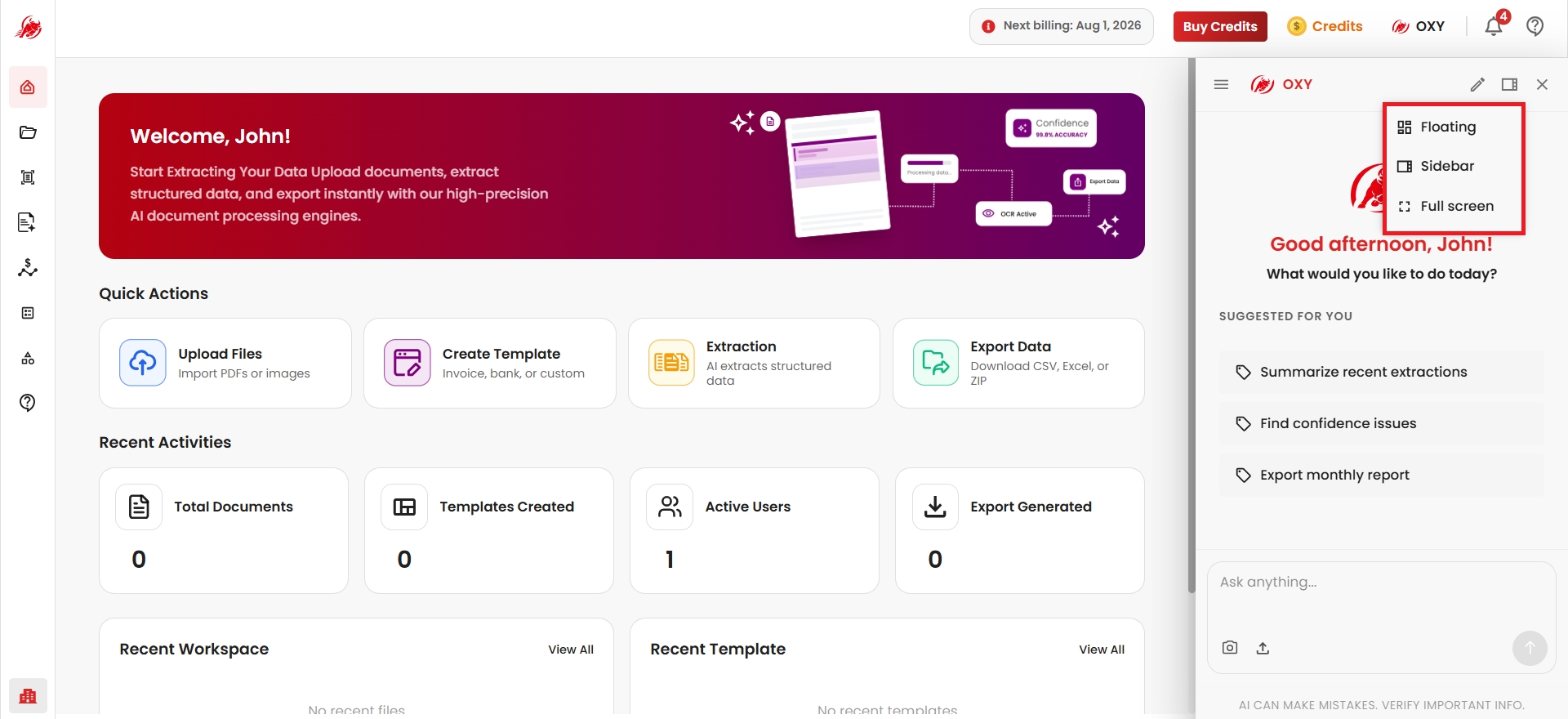1568x719 pixels.
Task: Click the Extraction quick action title
Action: [x=742, y=346]
